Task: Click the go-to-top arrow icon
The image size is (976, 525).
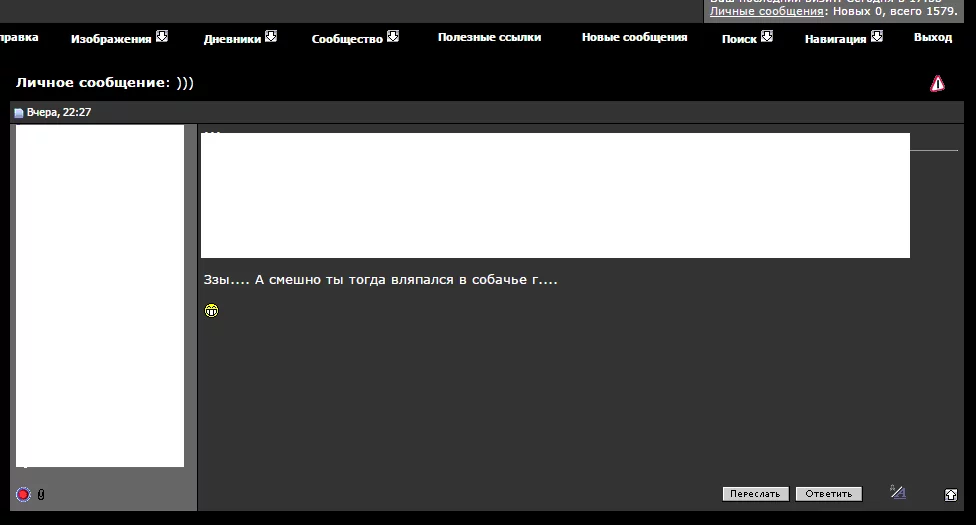Action: pyautogui.click(x=950, y=494)
